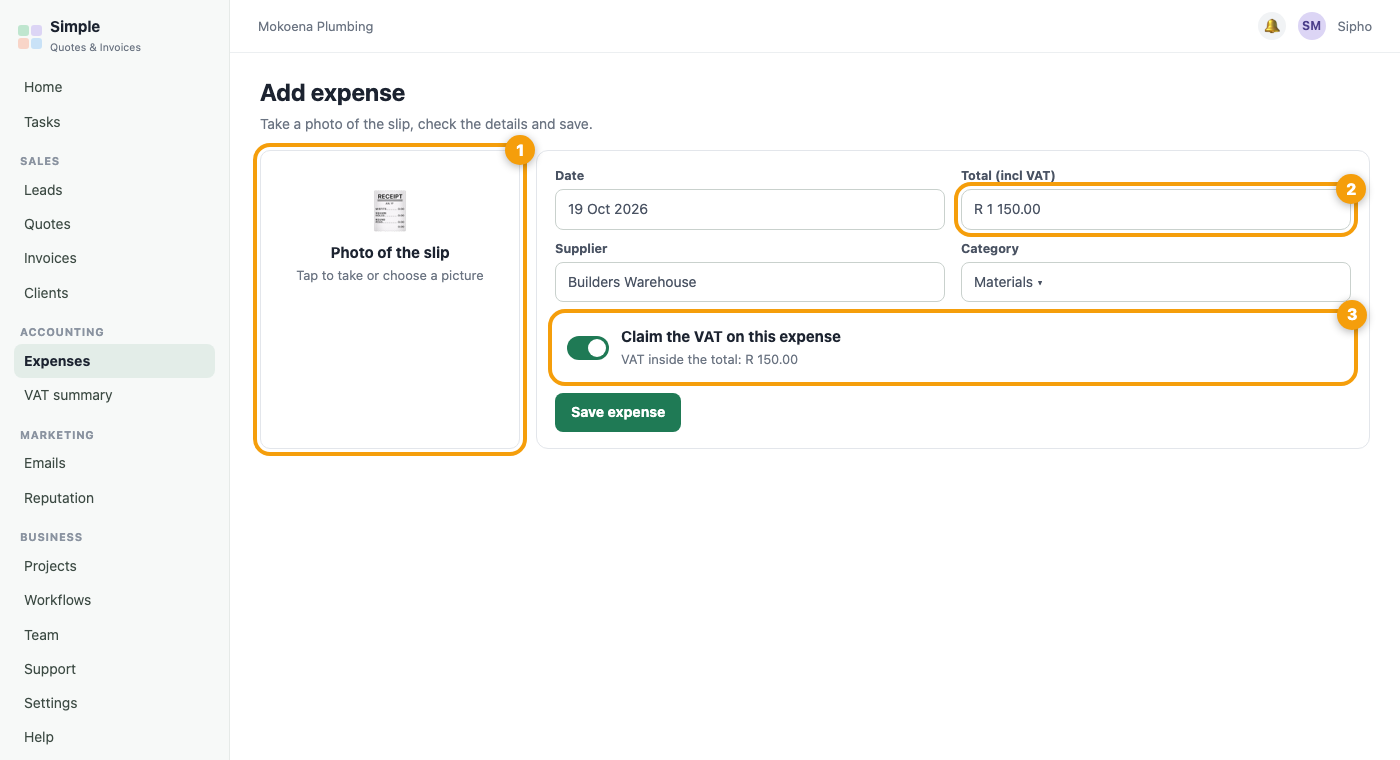Open the notifications bell

[1272, 26]
